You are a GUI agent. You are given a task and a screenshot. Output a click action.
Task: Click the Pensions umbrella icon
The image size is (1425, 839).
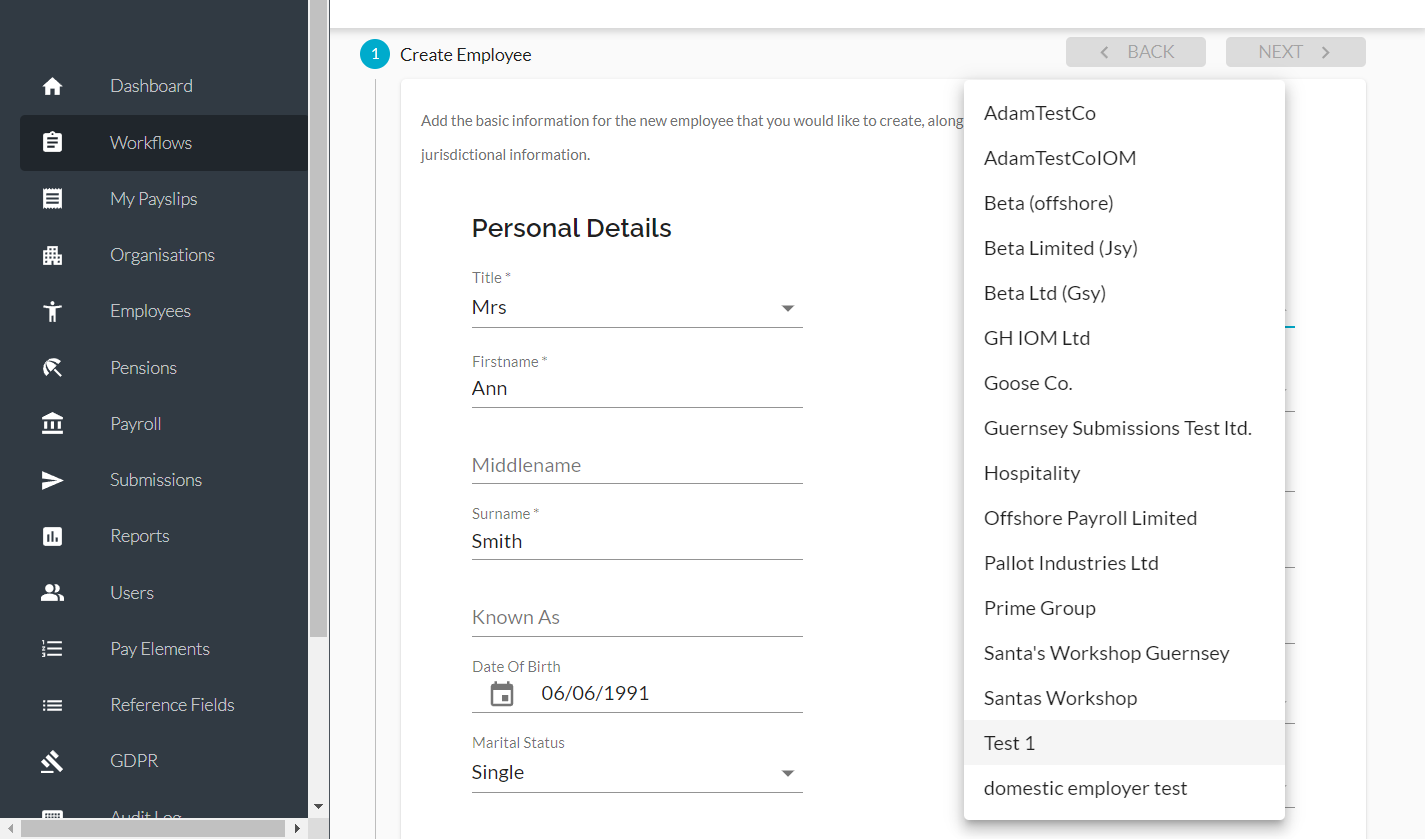53,368
